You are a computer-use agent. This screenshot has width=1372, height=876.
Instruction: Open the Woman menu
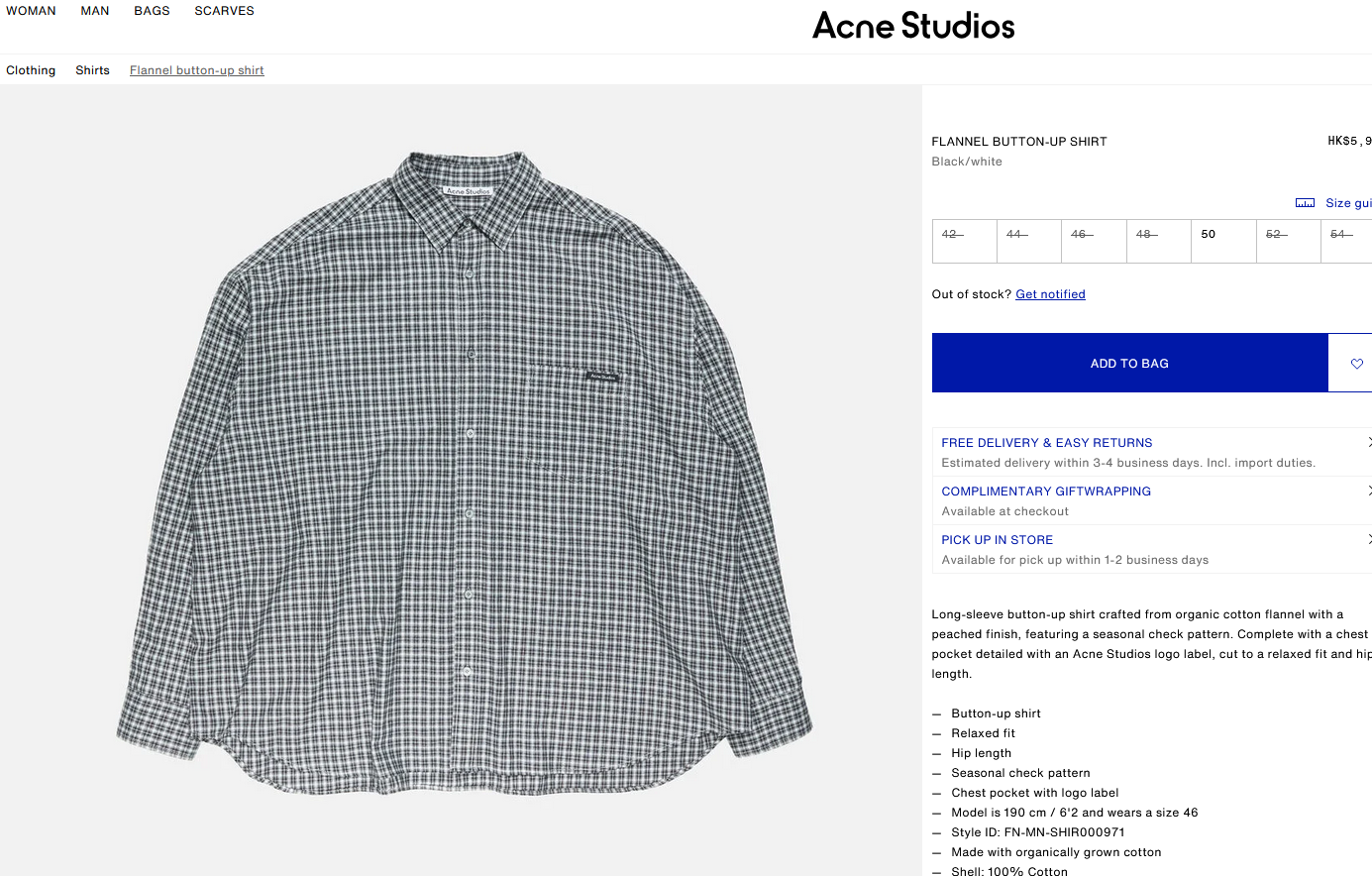(31, 11)
